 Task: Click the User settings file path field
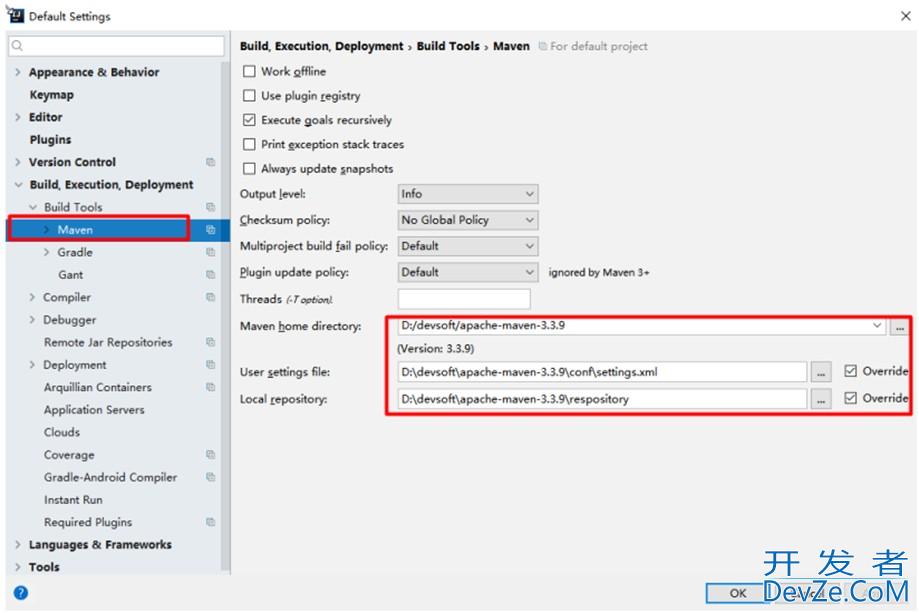tap(603, 372)
